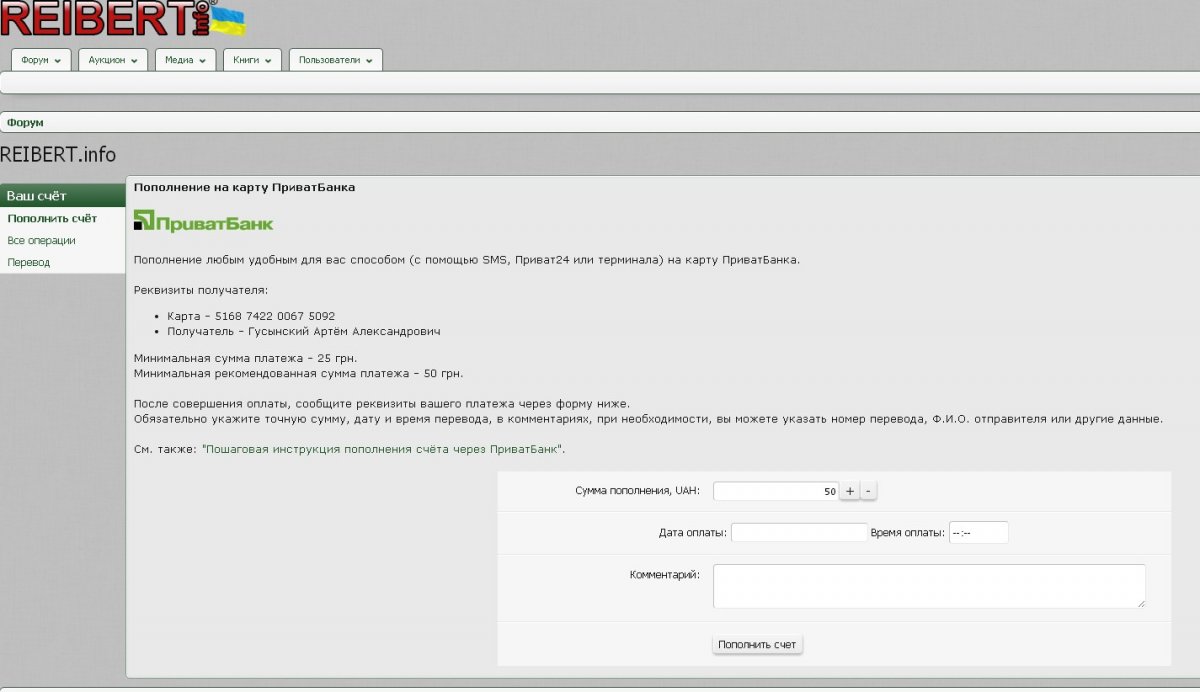Focus the Дата оплаты date field
The height and width of the screenshot is (692, 1200).
(799, 532)
